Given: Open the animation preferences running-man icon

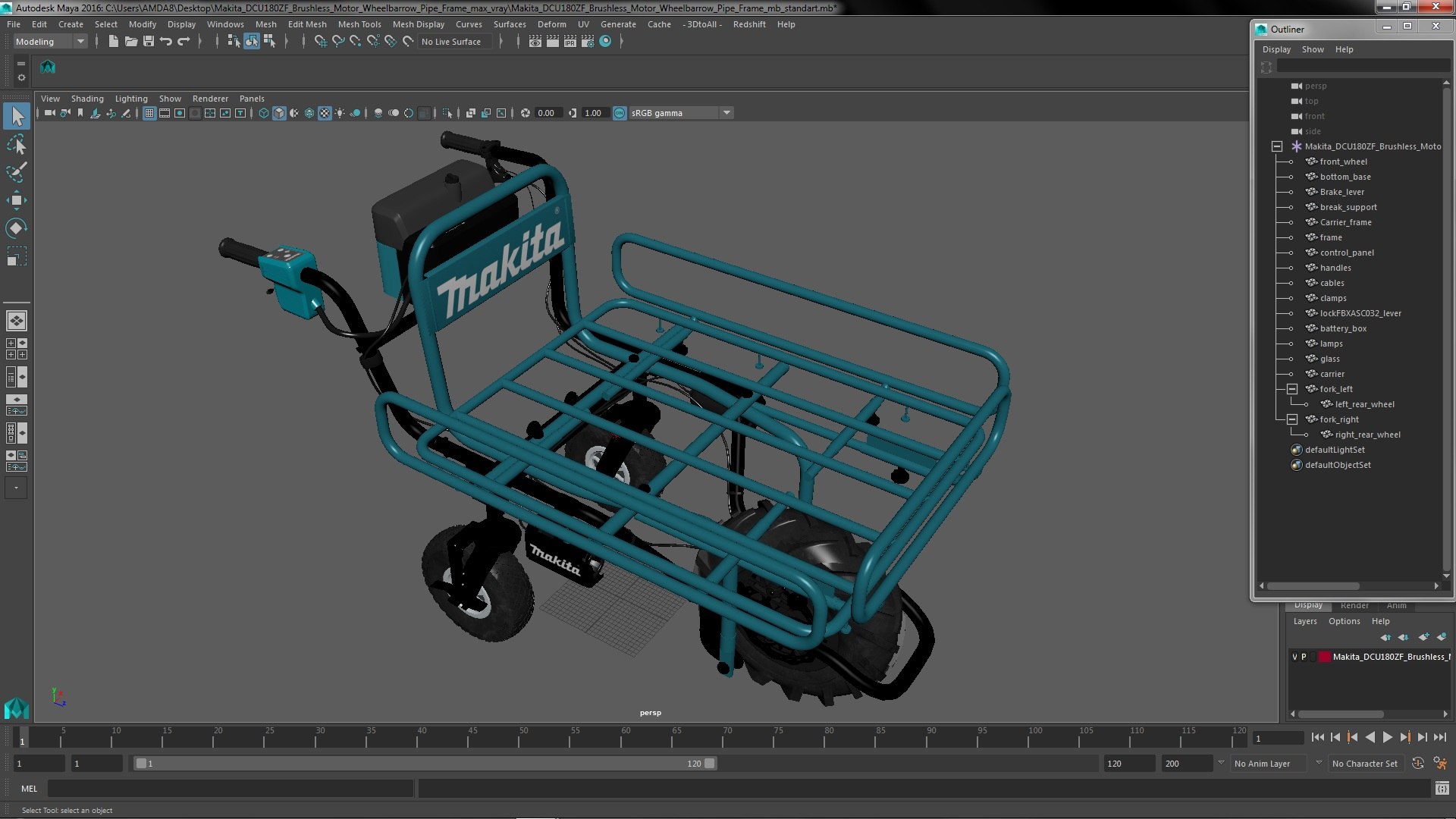Looking at the screenshot, I should tap(1439, 764).
